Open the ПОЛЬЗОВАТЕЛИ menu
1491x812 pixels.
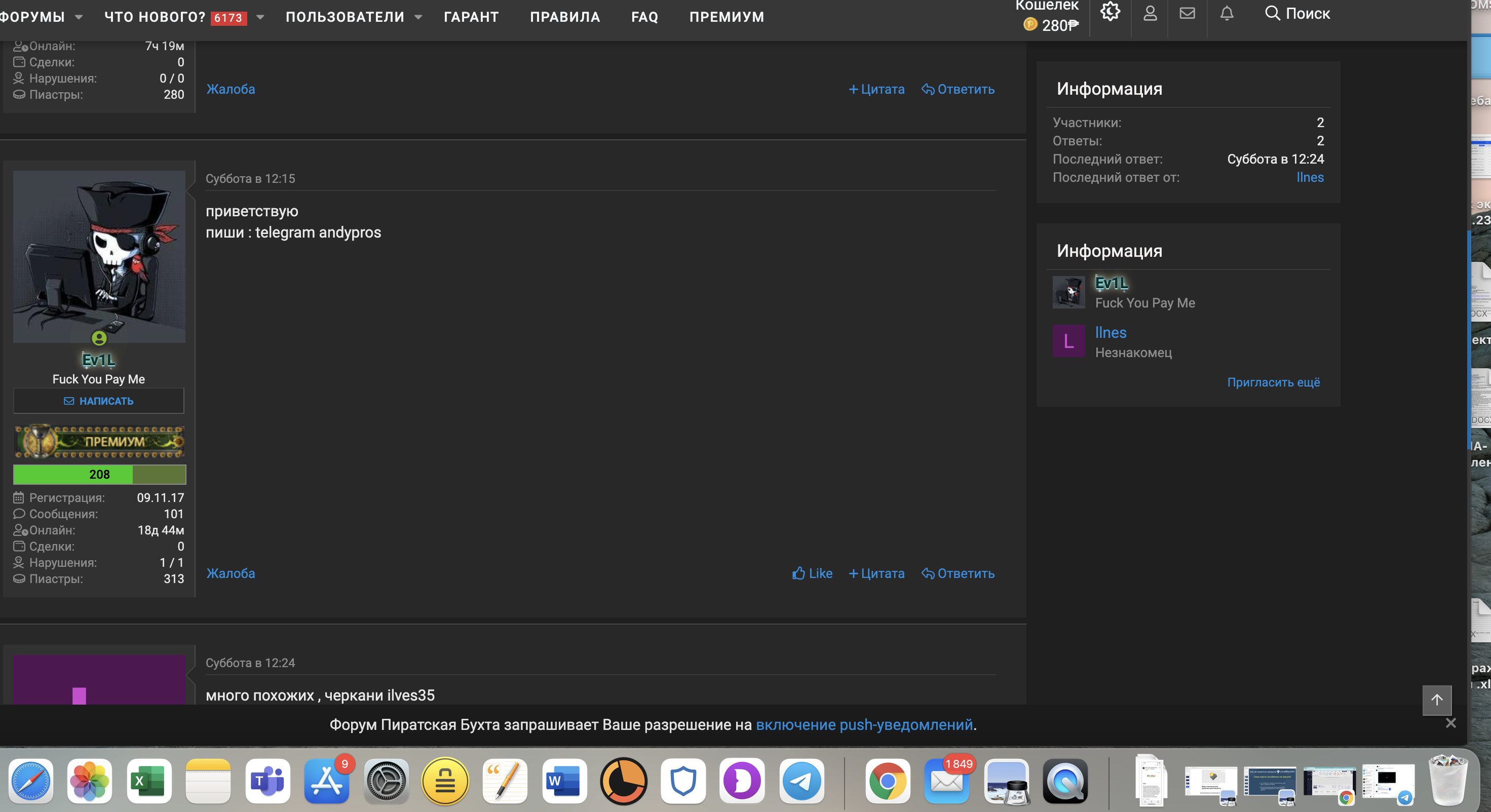tap(345, 17)
